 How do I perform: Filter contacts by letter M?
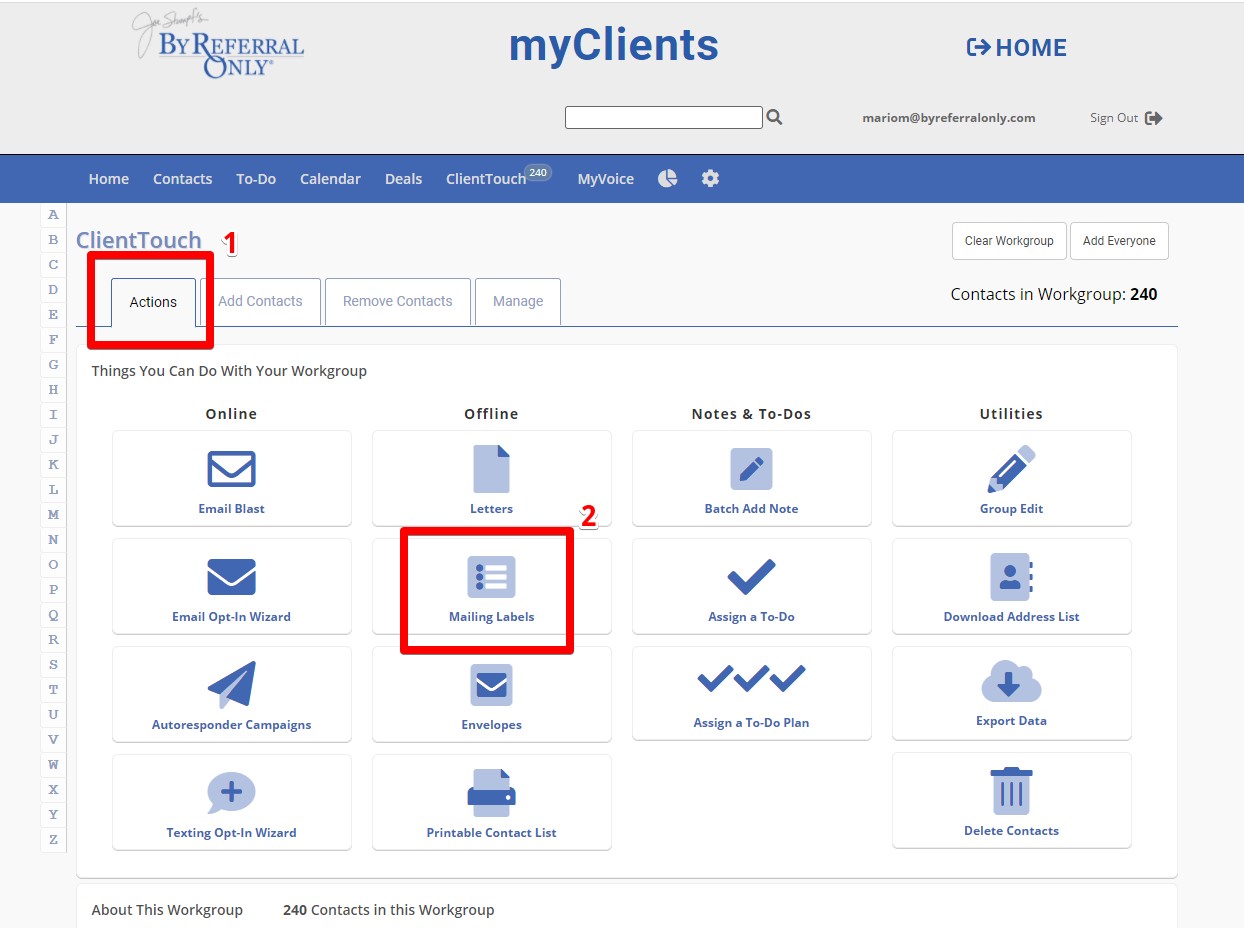point(54,515)
